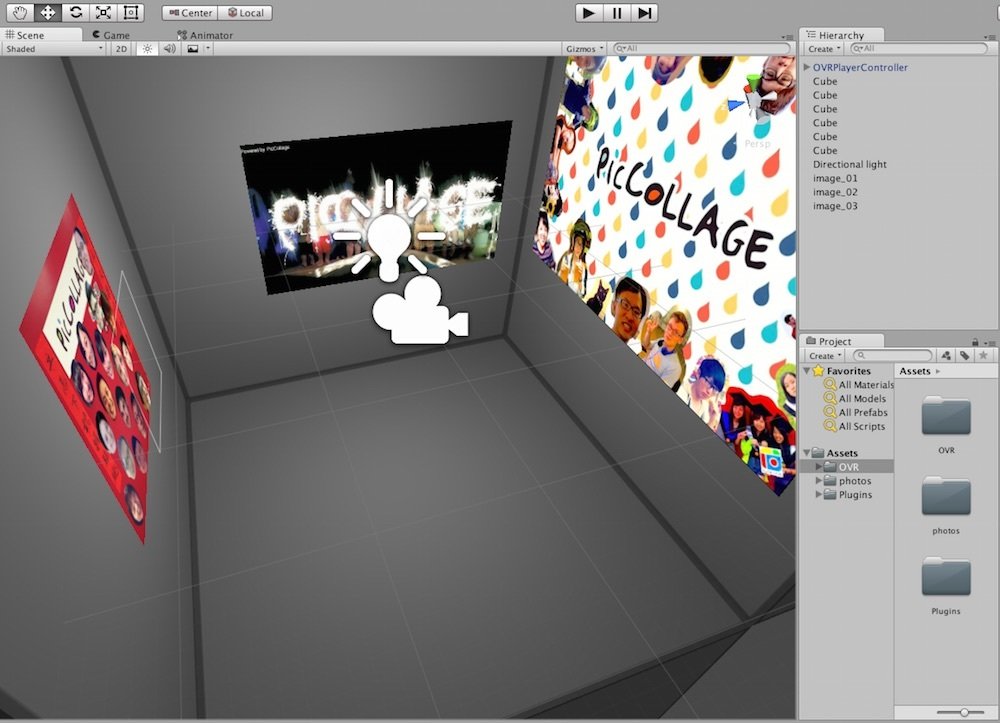
Task: Click the Project search field
Action: click(893, 355)
